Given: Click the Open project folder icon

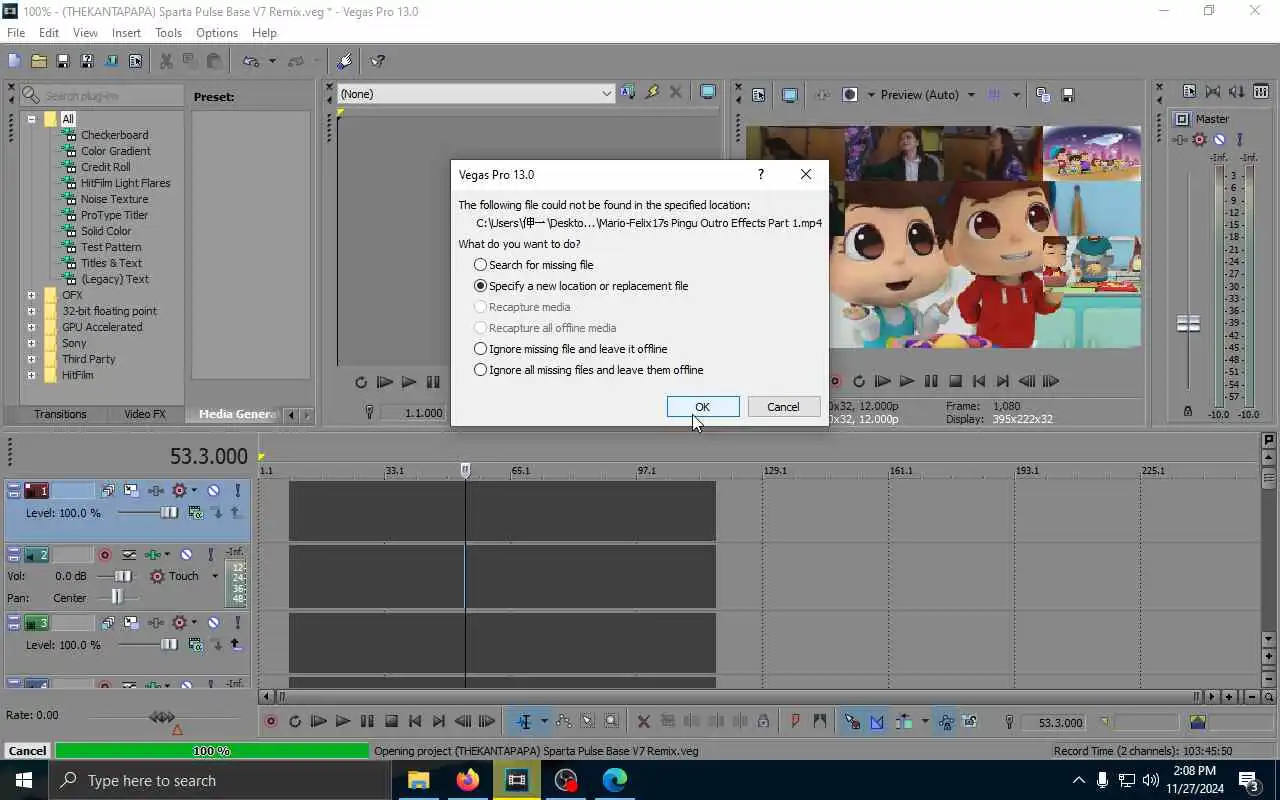Looking at the screenshot, I should click(x=38, y=61).
